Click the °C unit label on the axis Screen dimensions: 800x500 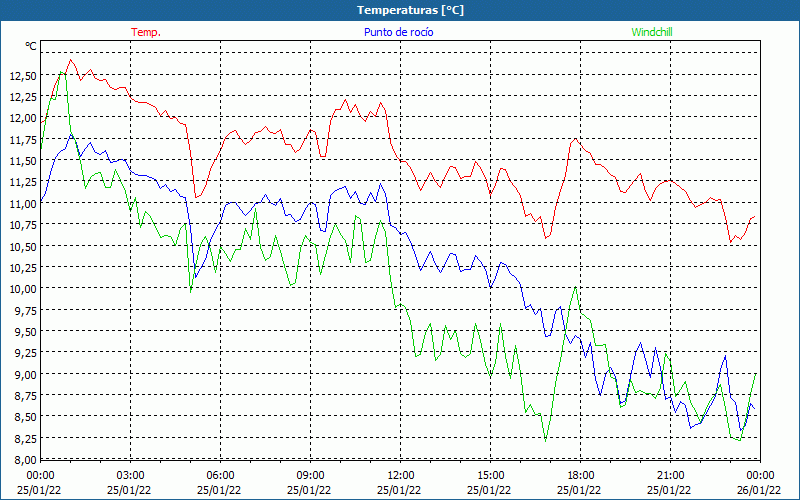[x=31, y=46]
